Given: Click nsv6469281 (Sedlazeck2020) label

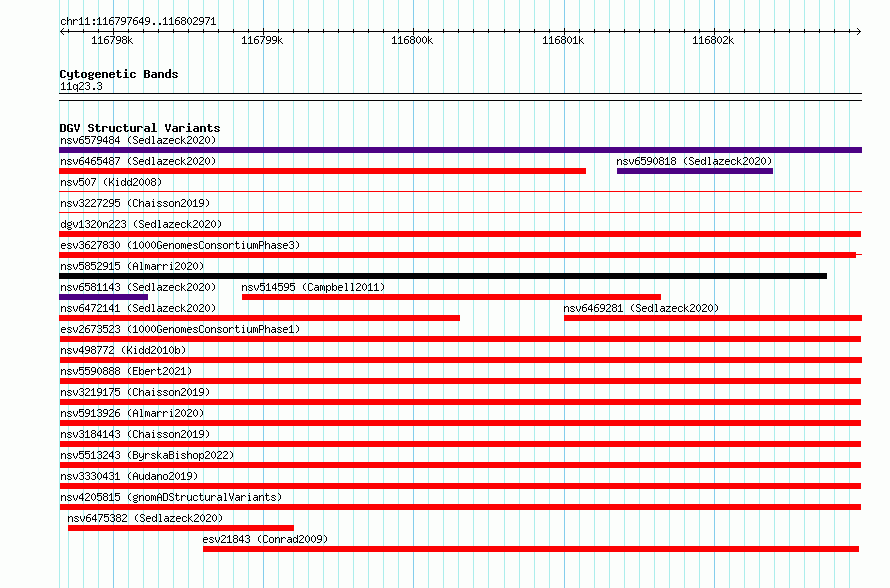Looking at the screenshot, I should coord(641,308).
